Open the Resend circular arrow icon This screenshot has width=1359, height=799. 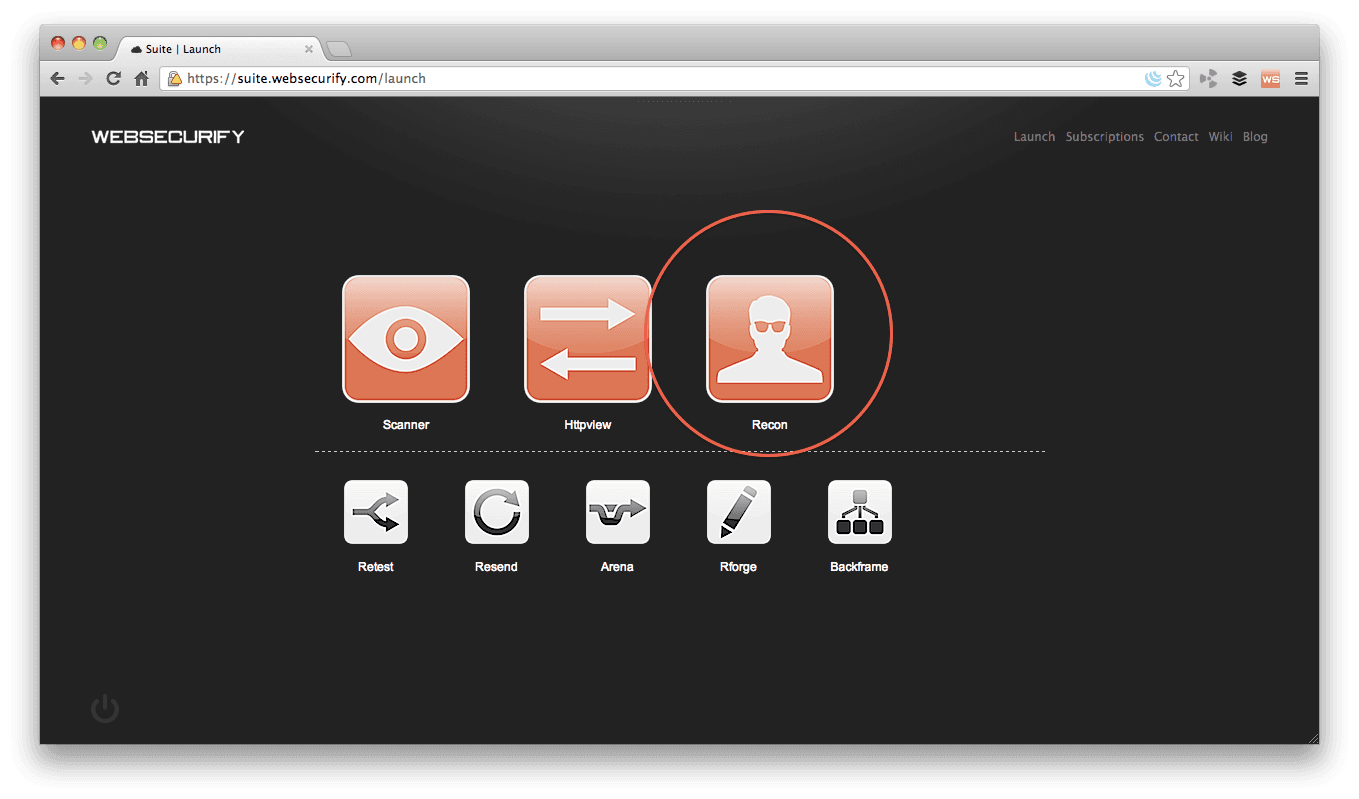click(497, 512)
